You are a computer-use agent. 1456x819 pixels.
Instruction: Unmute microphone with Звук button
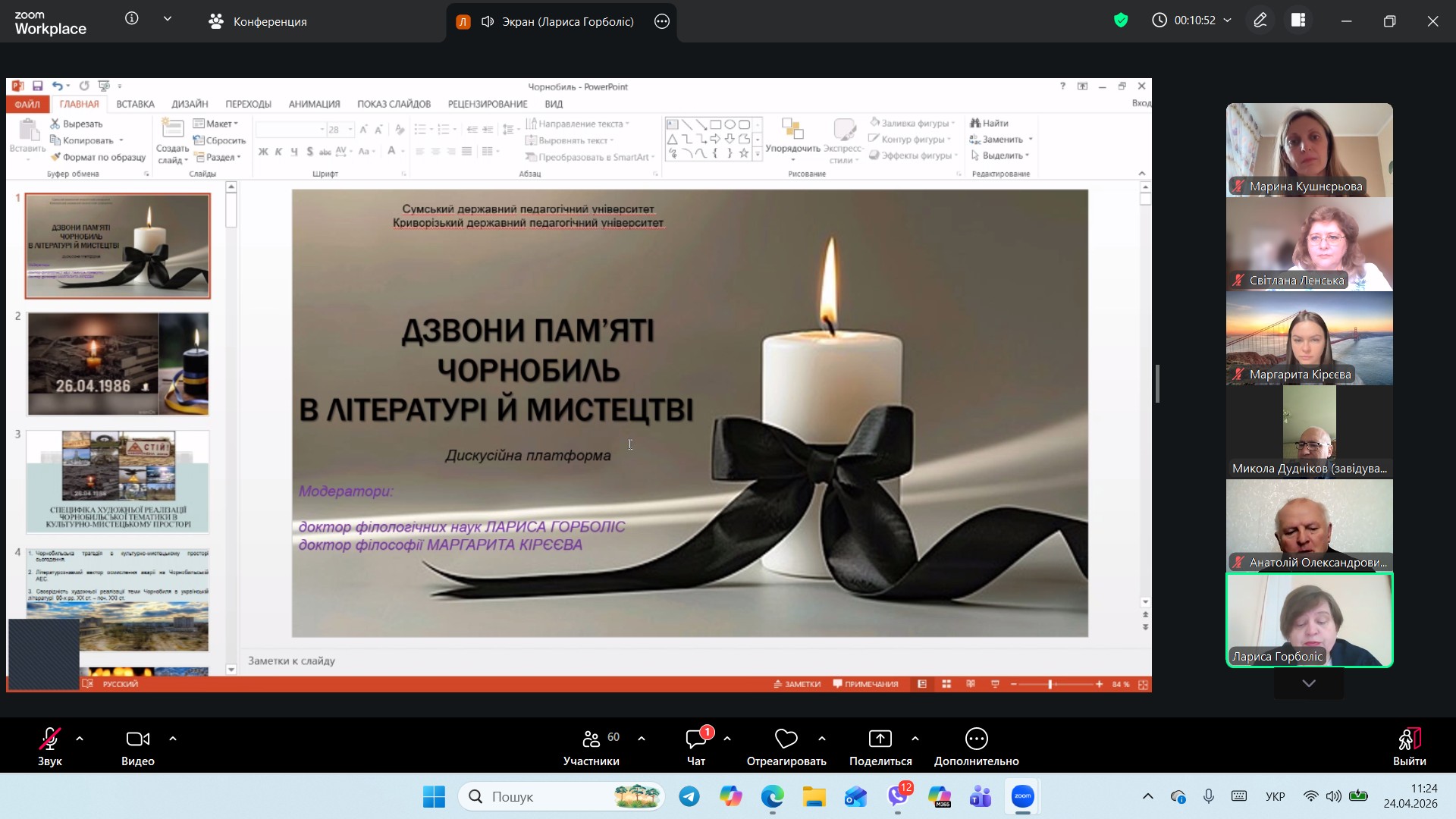(50, 739)
